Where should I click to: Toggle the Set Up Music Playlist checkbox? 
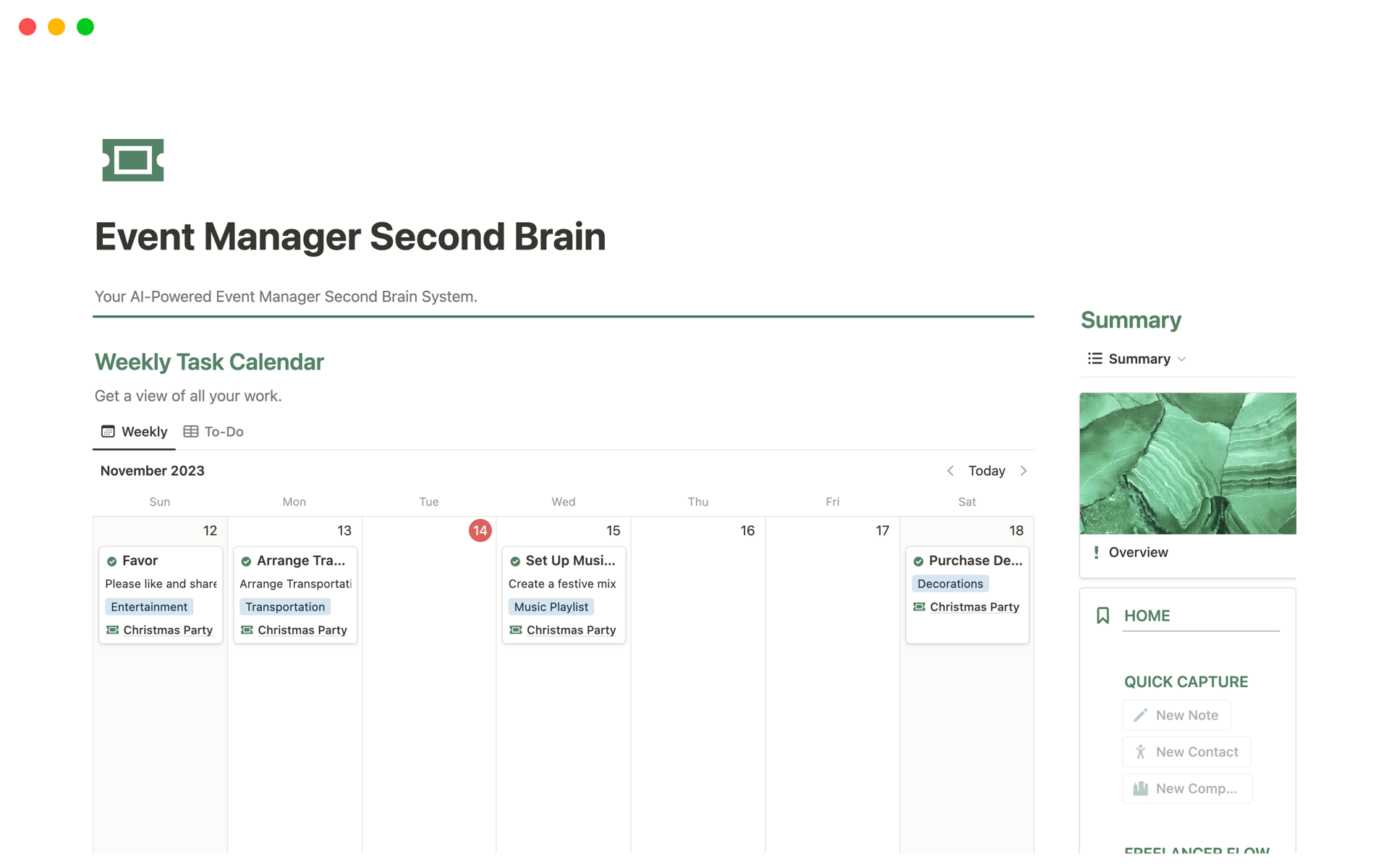(x=515, y=560)
